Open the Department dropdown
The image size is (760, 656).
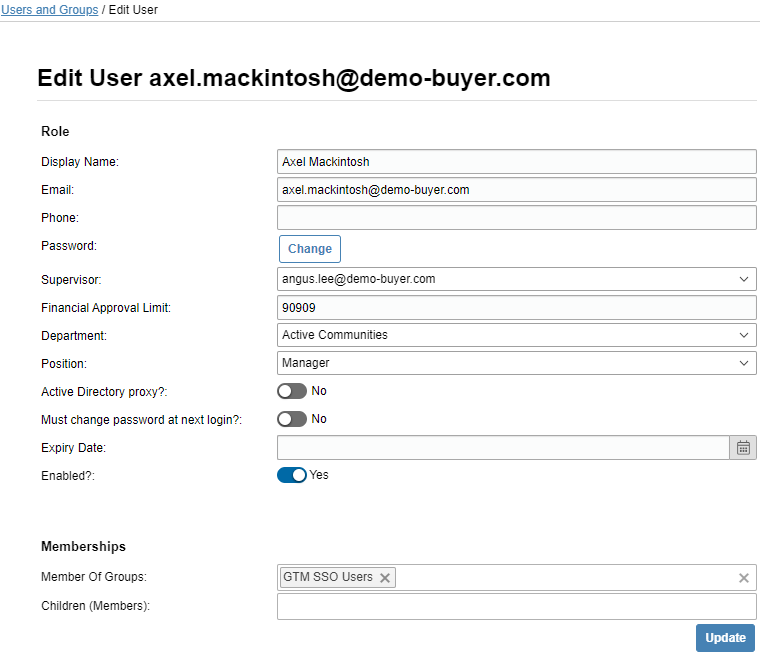click(x=517, y=335)
